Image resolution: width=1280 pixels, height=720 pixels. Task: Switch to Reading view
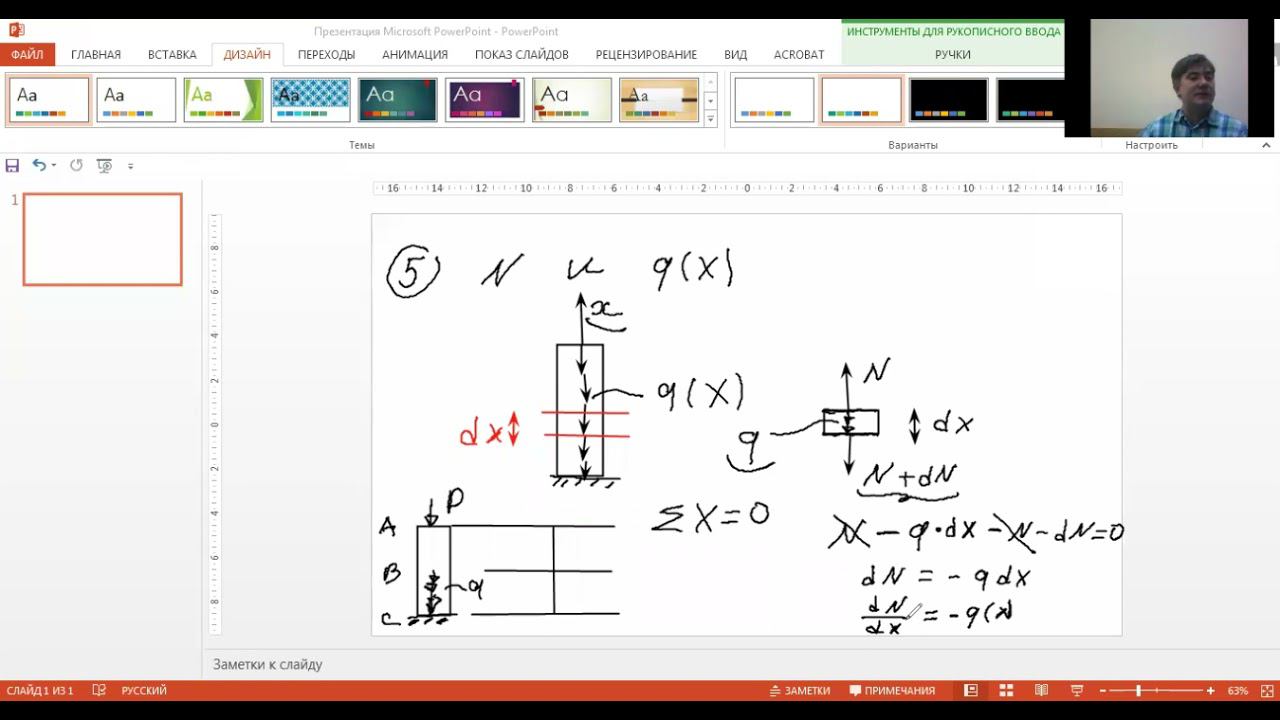(x=1041, y=691)
